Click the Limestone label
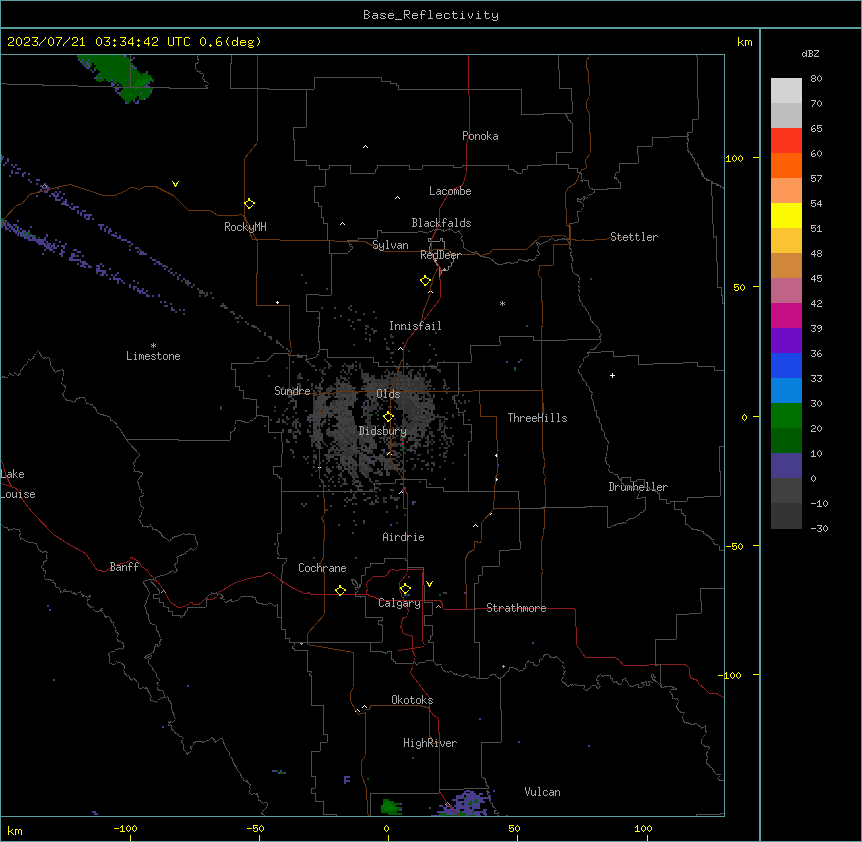862x842 pixels. pos(153,356)
